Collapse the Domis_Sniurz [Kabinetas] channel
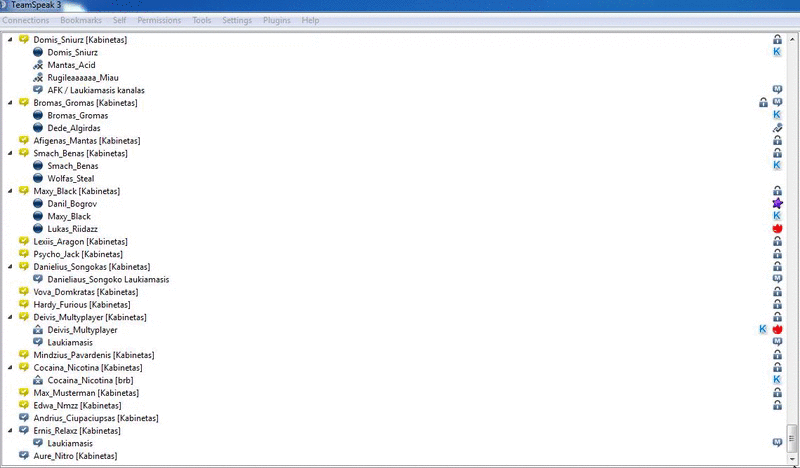This screenshot has width=800, height=468. pos(10,39)
